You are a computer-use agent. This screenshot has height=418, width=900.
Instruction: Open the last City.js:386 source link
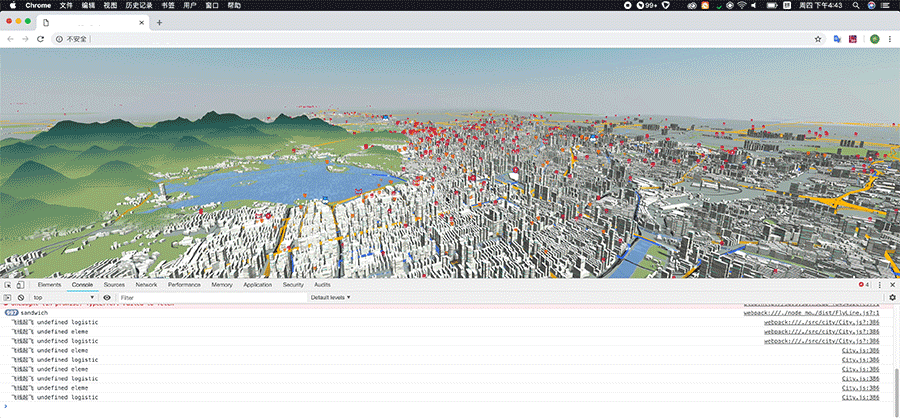(x=860, y=397)
